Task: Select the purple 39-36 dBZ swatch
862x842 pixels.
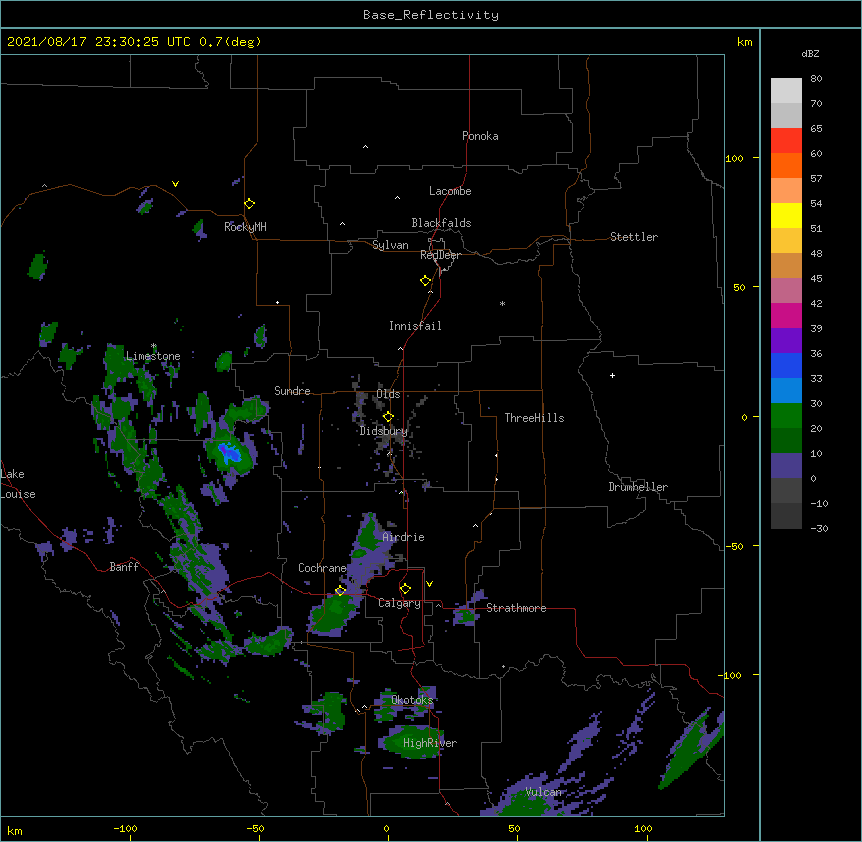Action: [786, 341]
